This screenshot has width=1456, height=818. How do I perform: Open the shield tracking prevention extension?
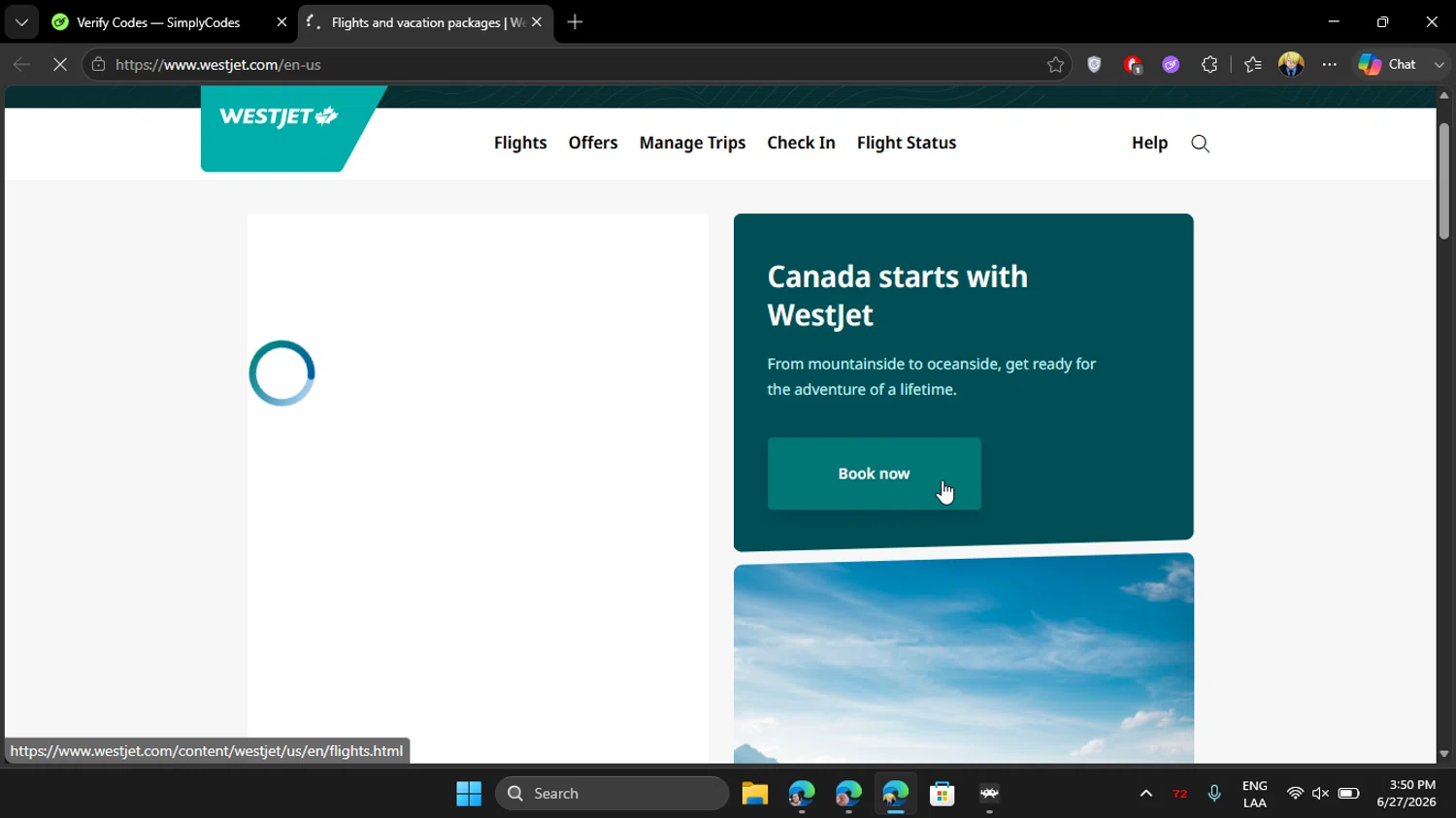[1094, 65]
